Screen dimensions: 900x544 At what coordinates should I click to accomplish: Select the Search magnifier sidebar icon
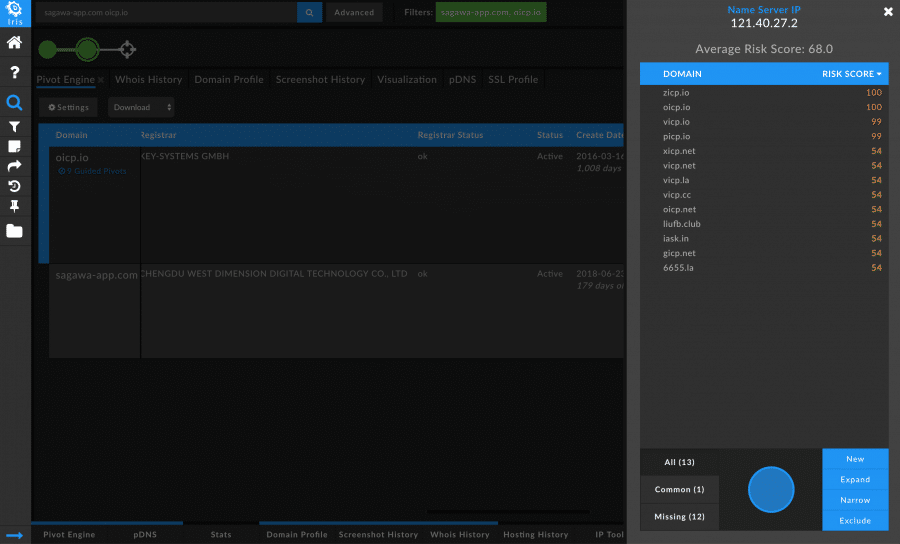coord(14,103)
